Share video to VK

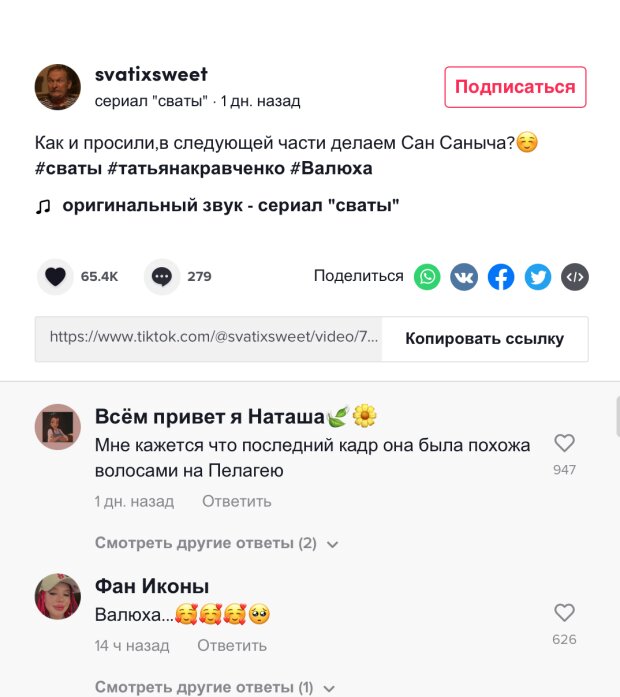(x=464, y=277)
